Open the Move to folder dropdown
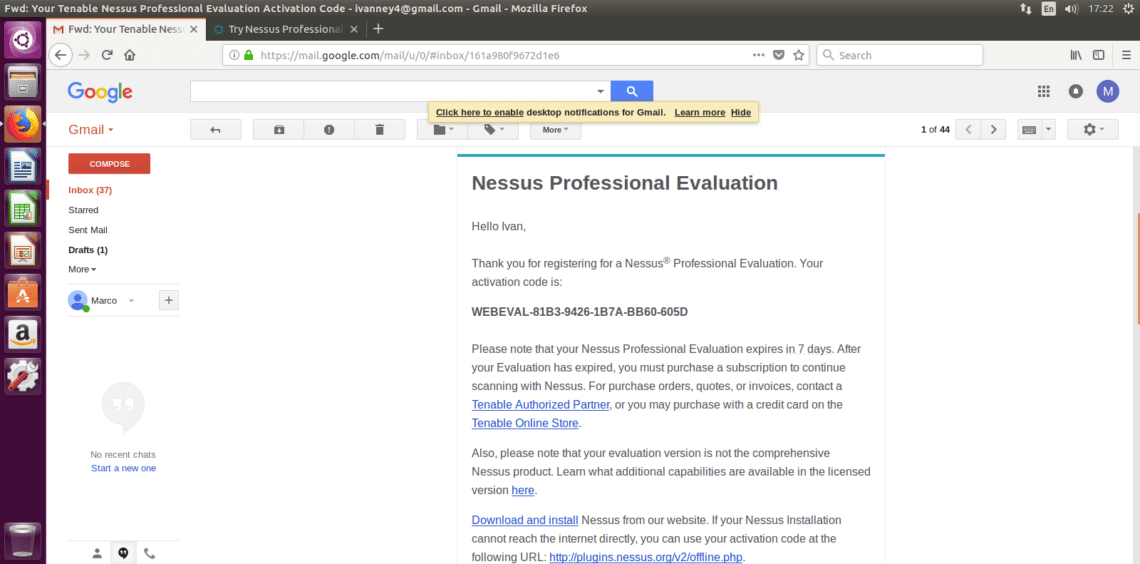The height and width of the screenshot is (564, 1140). pos(442,129)
